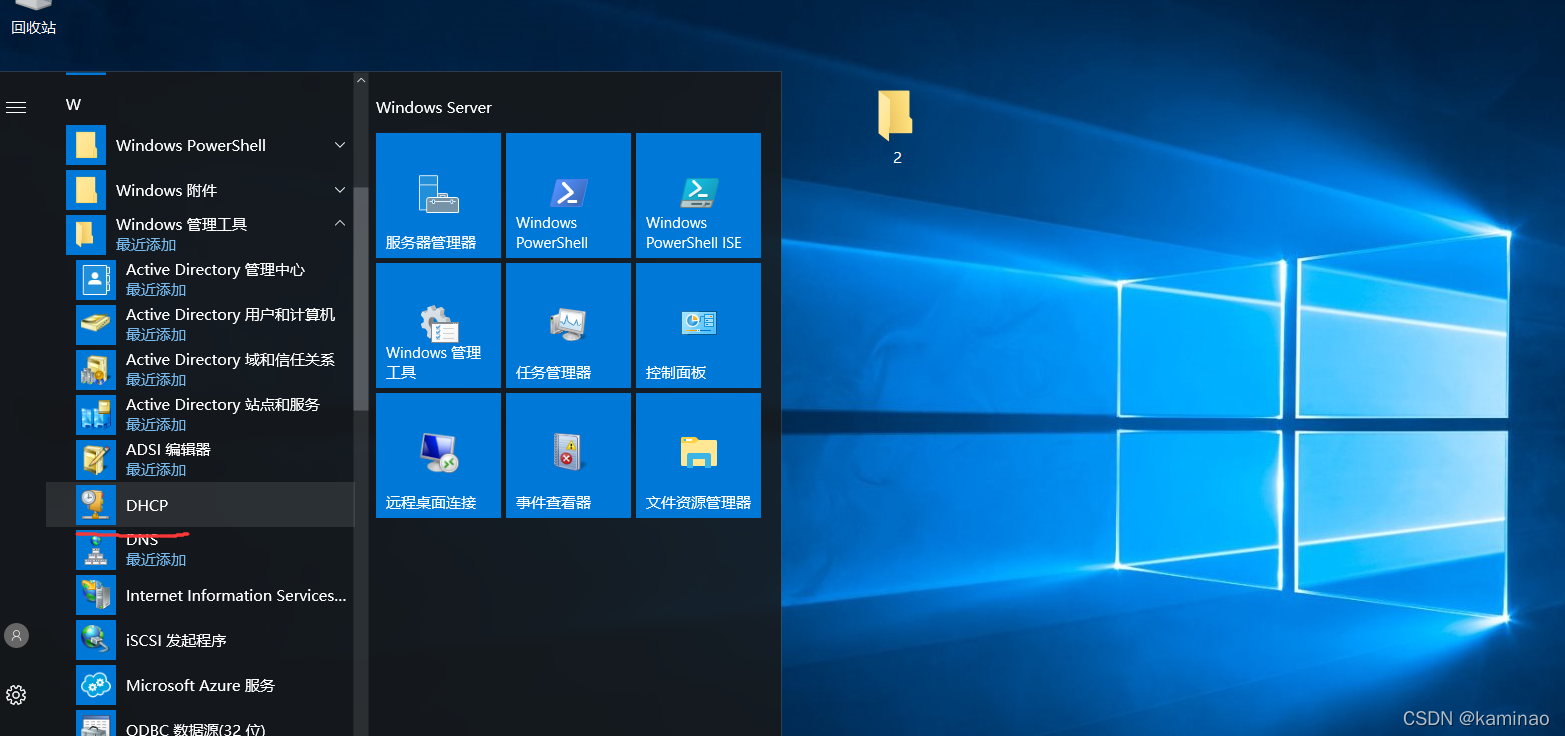
Task: Click the Microsoft Azure 服务 label
Action: [200, 685]
